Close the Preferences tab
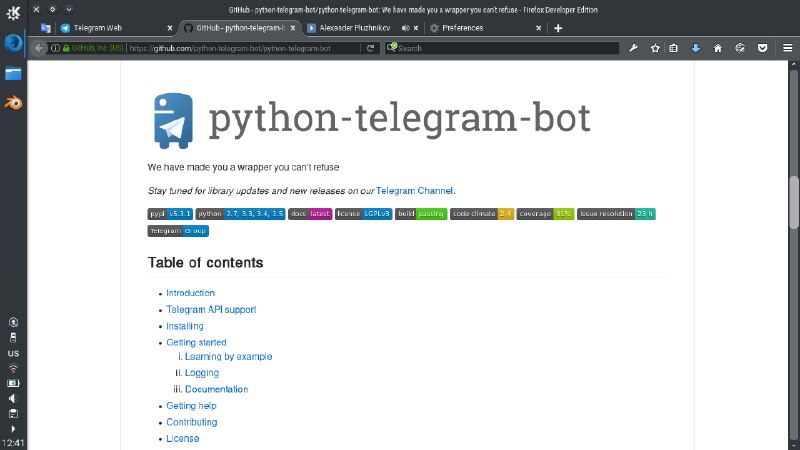This screenshot has height=450, width=800. click(538, 28)
